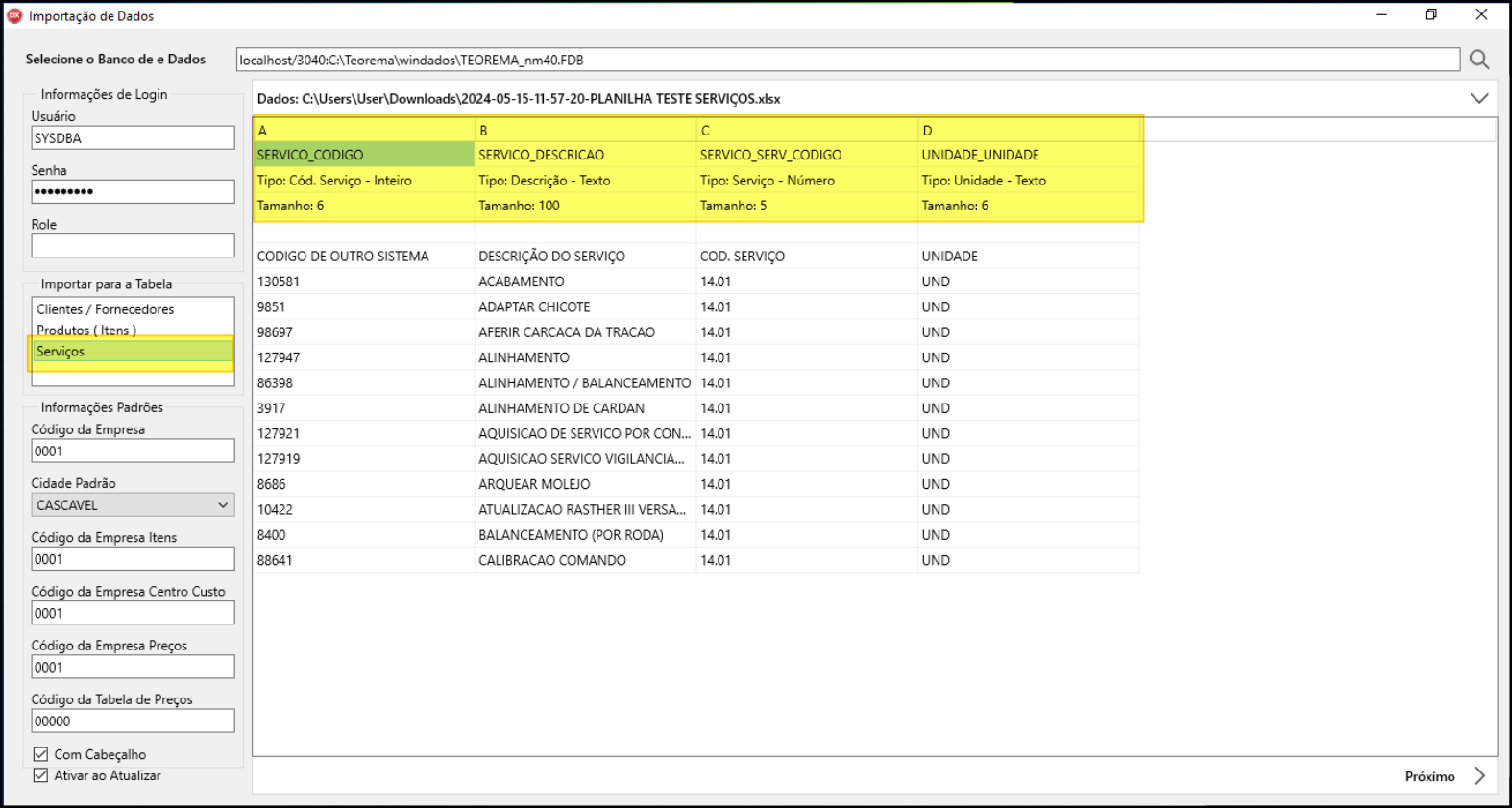Click 'Tipo: Descrição - Texto' cell
Screen dimensions: 1512x808
585,181
